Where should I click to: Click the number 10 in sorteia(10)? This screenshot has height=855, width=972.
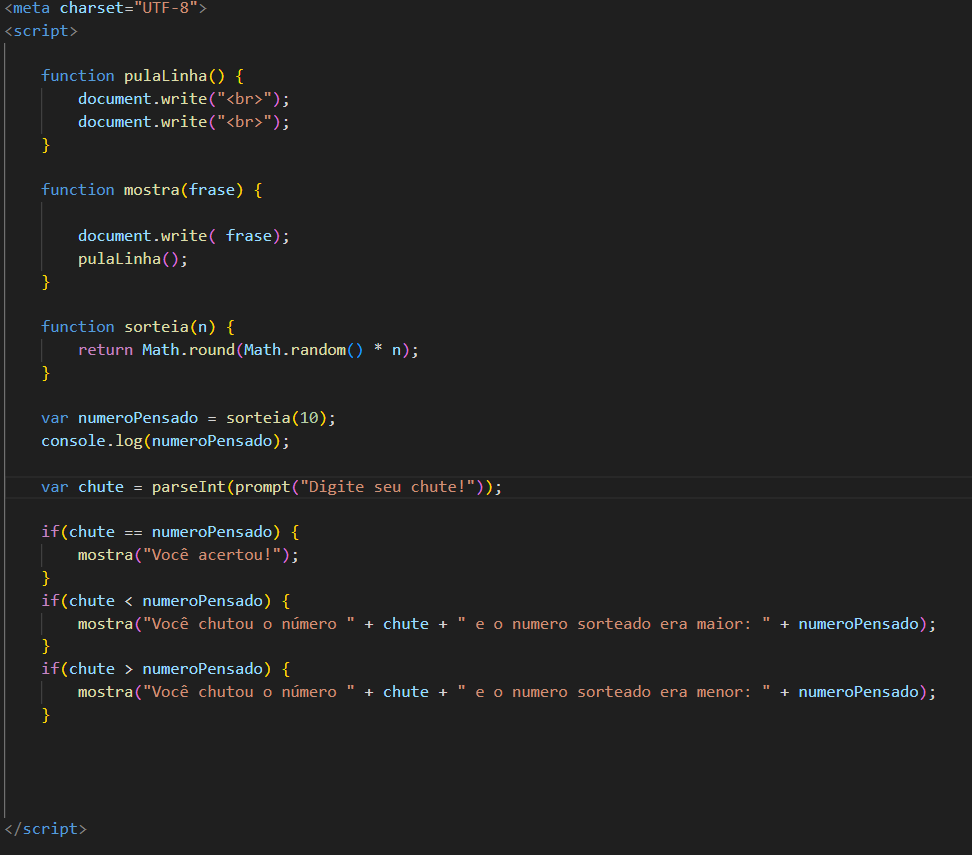[309, 418]
